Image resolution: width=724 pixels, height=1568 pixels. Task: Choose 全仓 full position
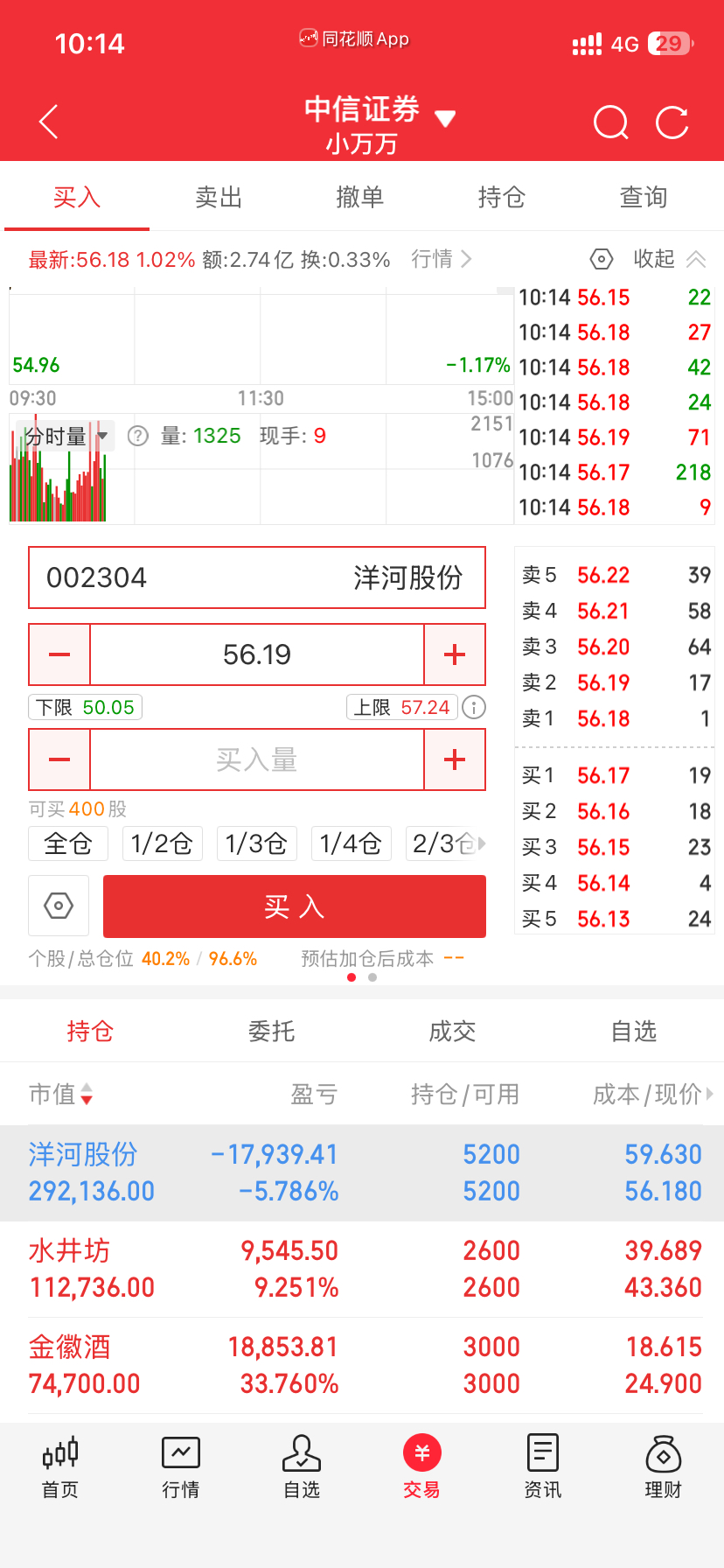tap(68, 843)
